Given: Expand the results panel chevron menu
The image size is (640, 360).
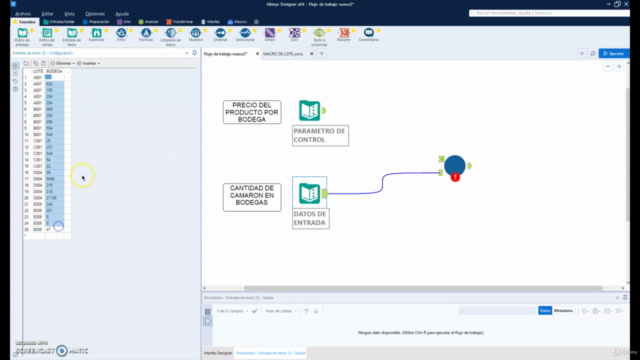Looking at the screenshot, I should 617,298.
